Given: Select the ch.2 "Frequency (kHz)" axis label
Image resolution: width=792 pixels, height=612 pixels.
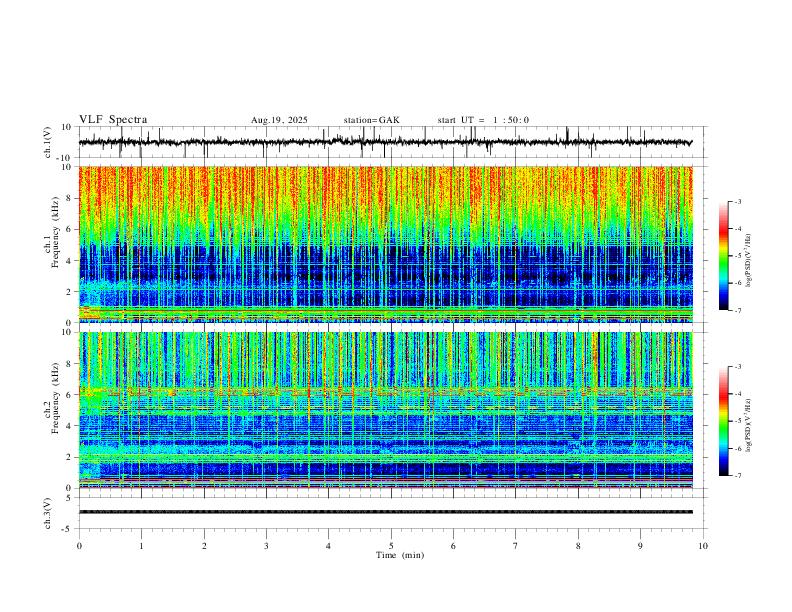Looking at the screenshot, I should 56,398.
